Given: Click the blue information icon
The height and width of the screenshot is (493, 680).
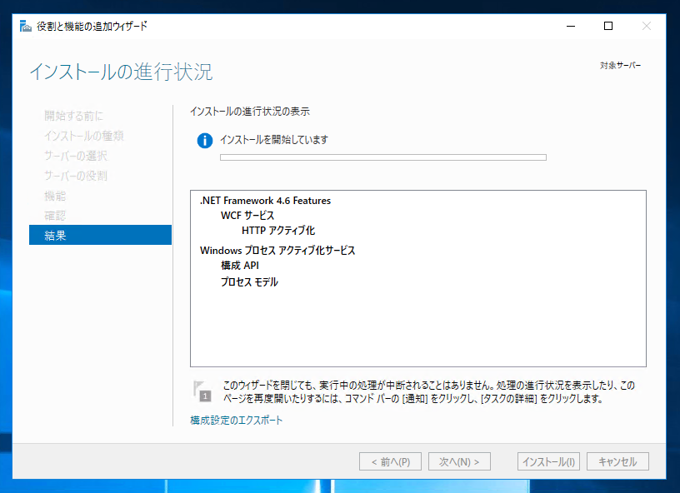Looking at the screenshot, I should point(205,140).
